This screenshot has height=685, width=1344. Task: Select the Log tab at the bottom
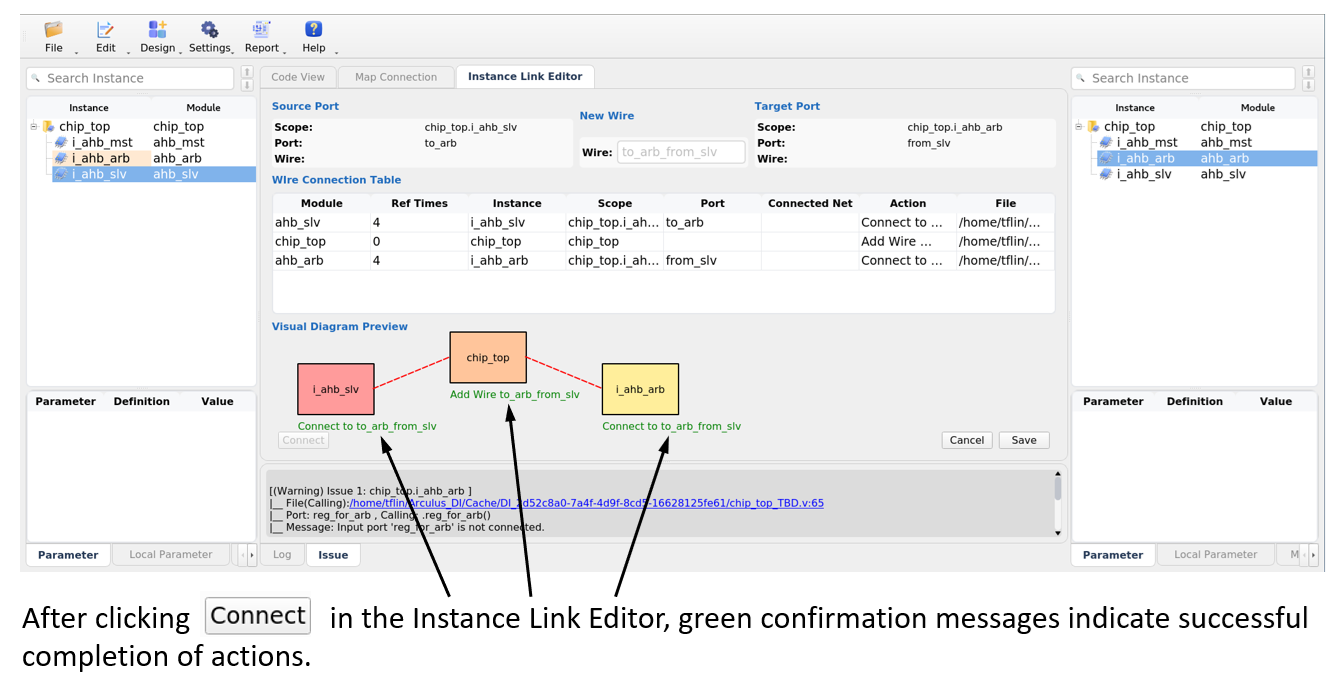pyautogui.click(x=282, y=554)
